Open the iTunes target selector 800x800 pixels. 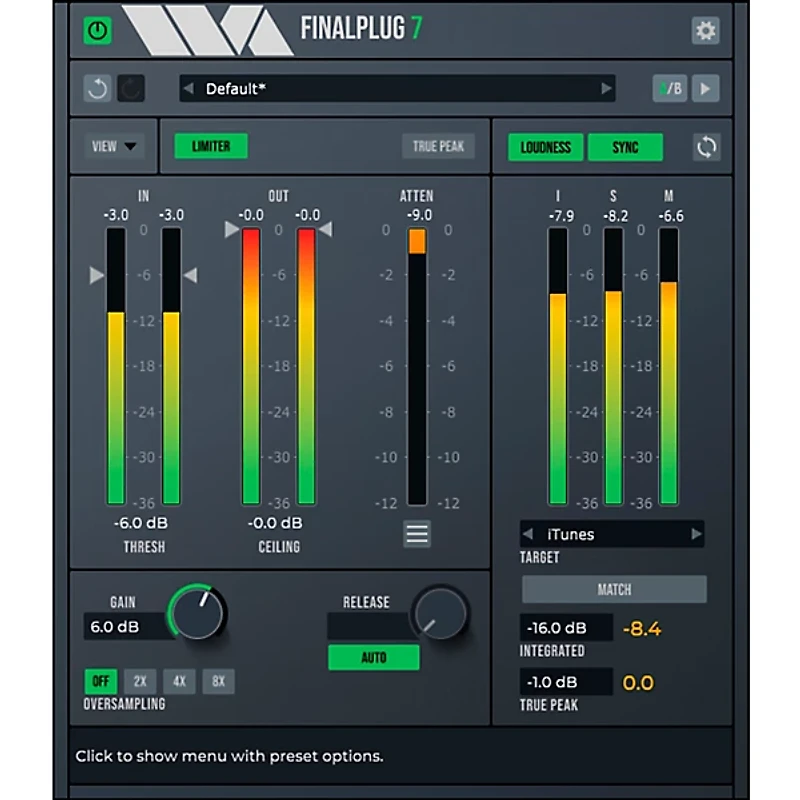click(611, 534)
